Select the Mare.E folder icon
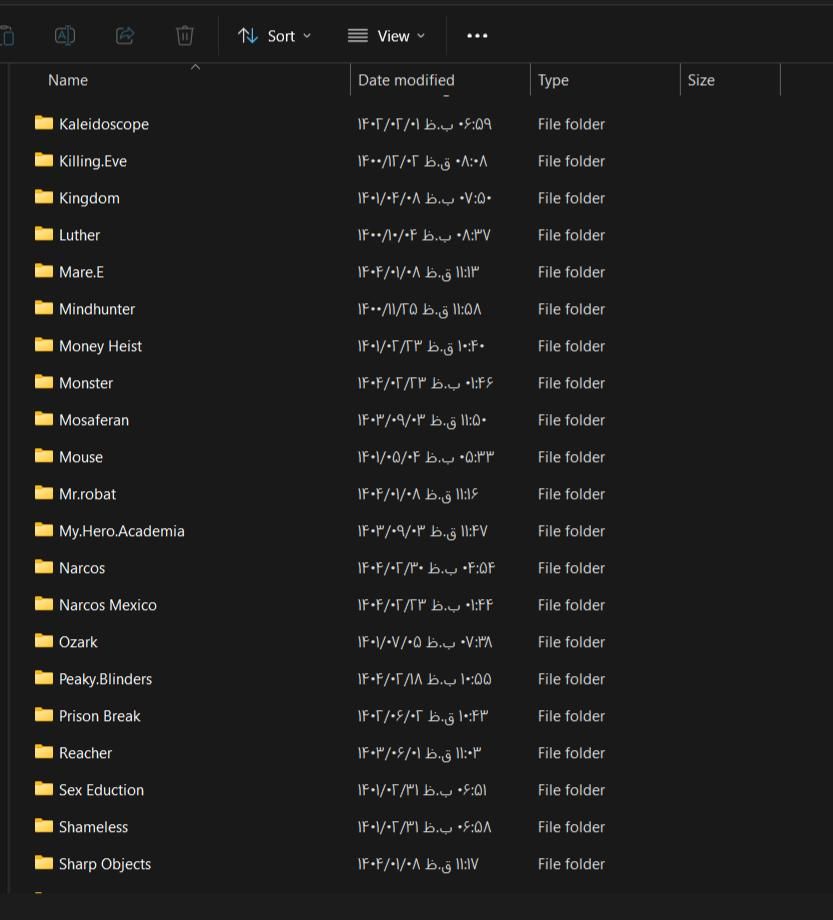 coord(44,270)
